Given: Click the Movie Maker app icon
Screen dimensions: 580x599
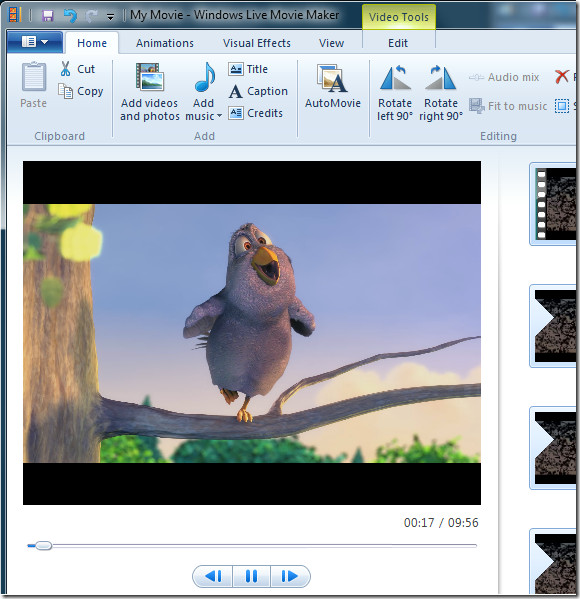Looking at the screenshot, I should pyautogui.click(x=14, y=15).
